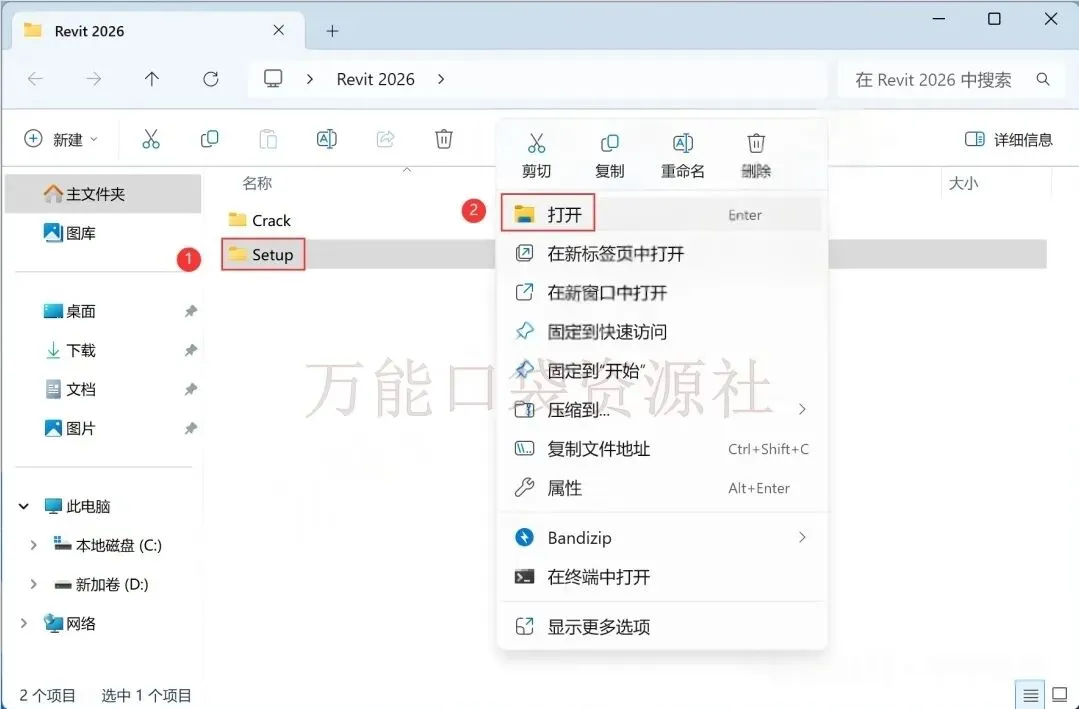
Task: Click chevron before Revit 2026 in address bar
Action: coord(310,79)
